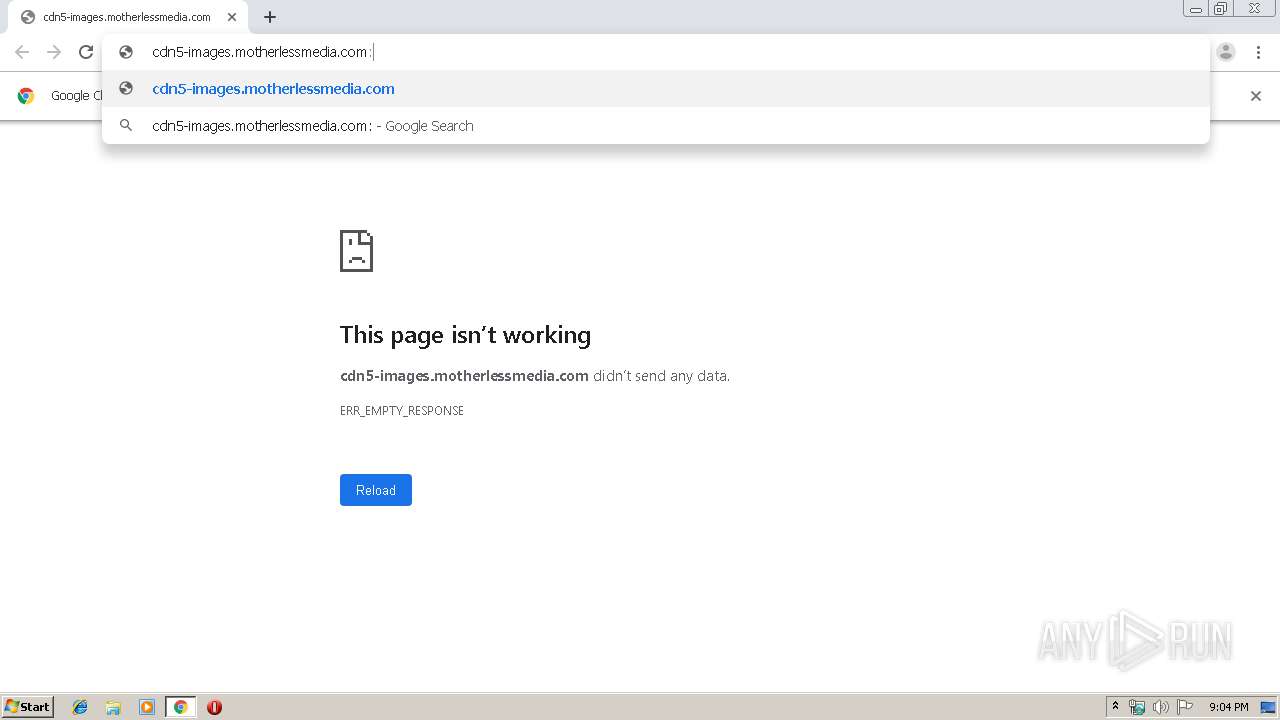
Task: Click the Action Center flag icon
Action: pyautogui.click(x=1185, y=707)
